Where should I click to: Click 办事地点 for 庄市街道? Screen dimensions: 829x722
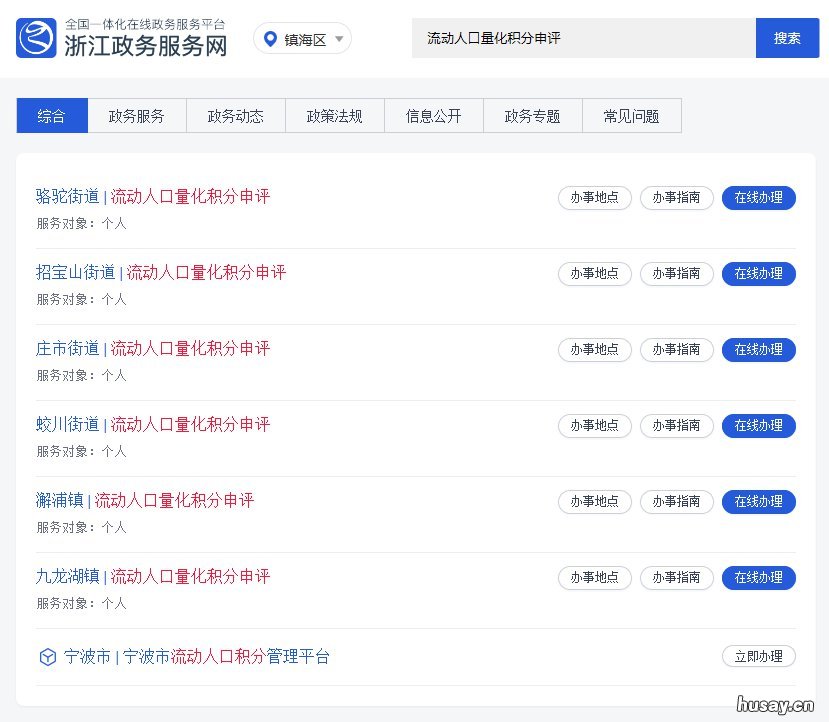594,350
